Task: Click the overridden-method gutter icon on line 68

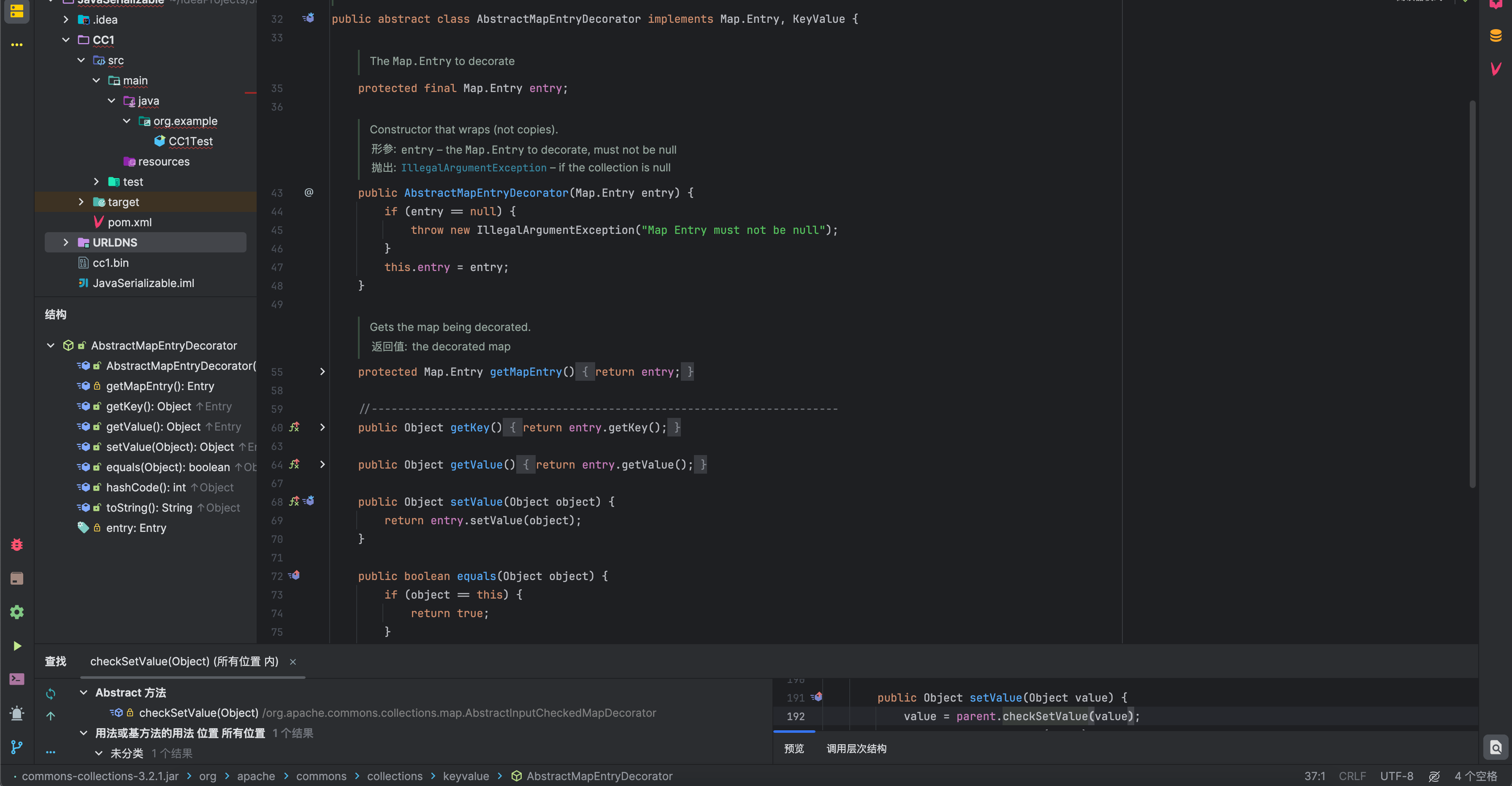Action: tap(309, 501)
